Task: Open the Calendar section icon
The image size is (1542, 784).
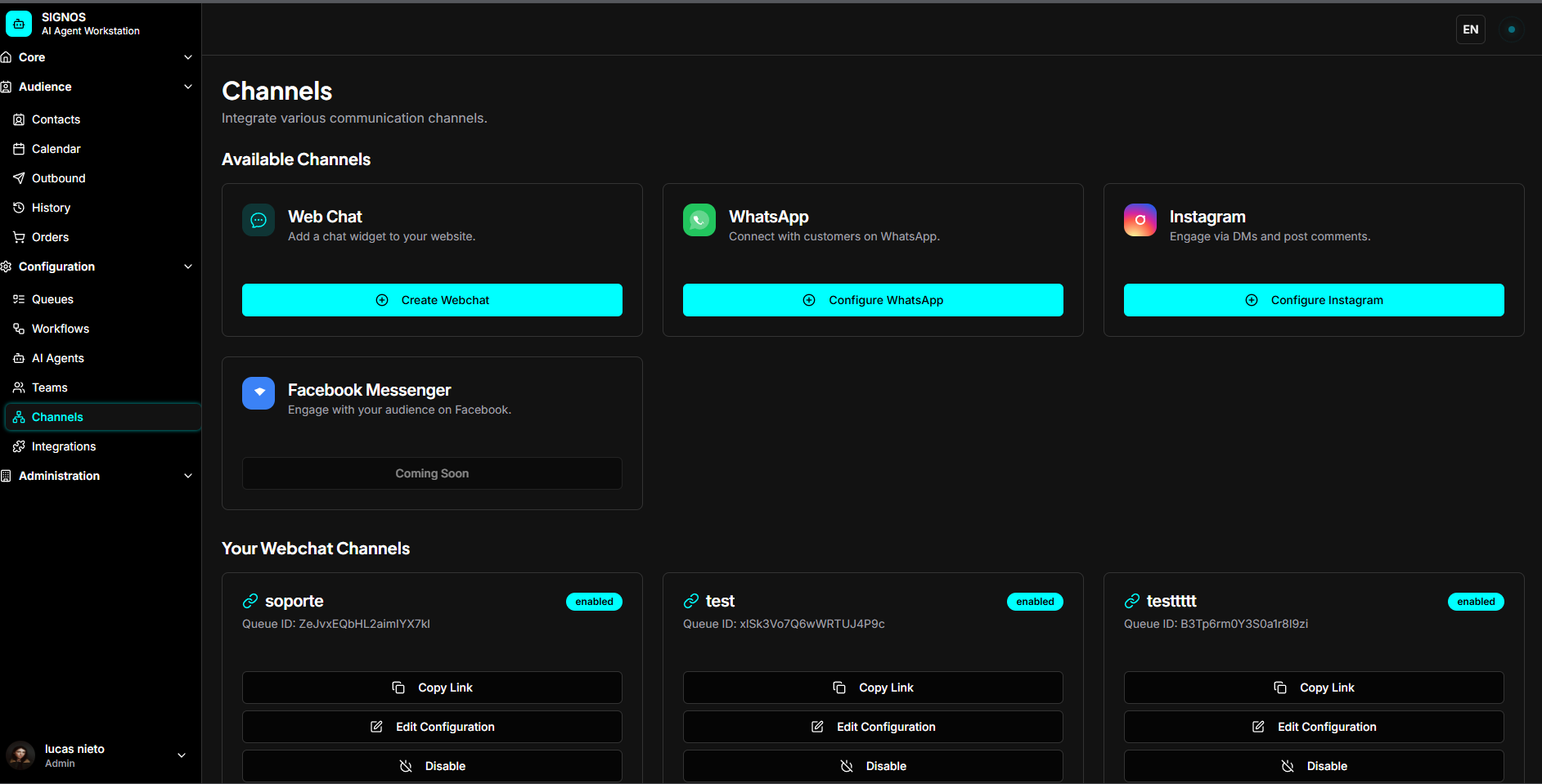Action: coord(19,149)
